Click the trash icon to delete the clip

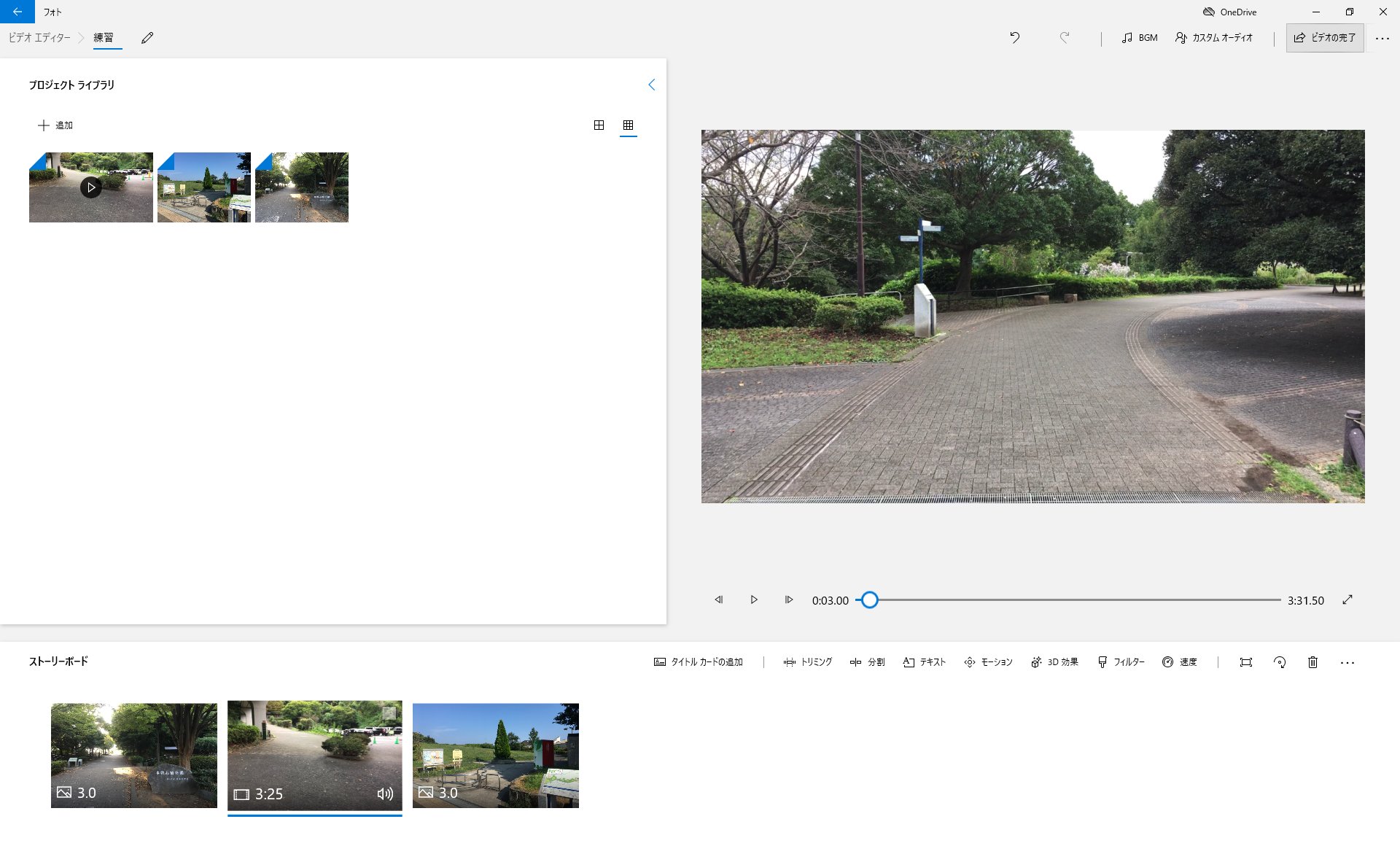coord(1312,662)
